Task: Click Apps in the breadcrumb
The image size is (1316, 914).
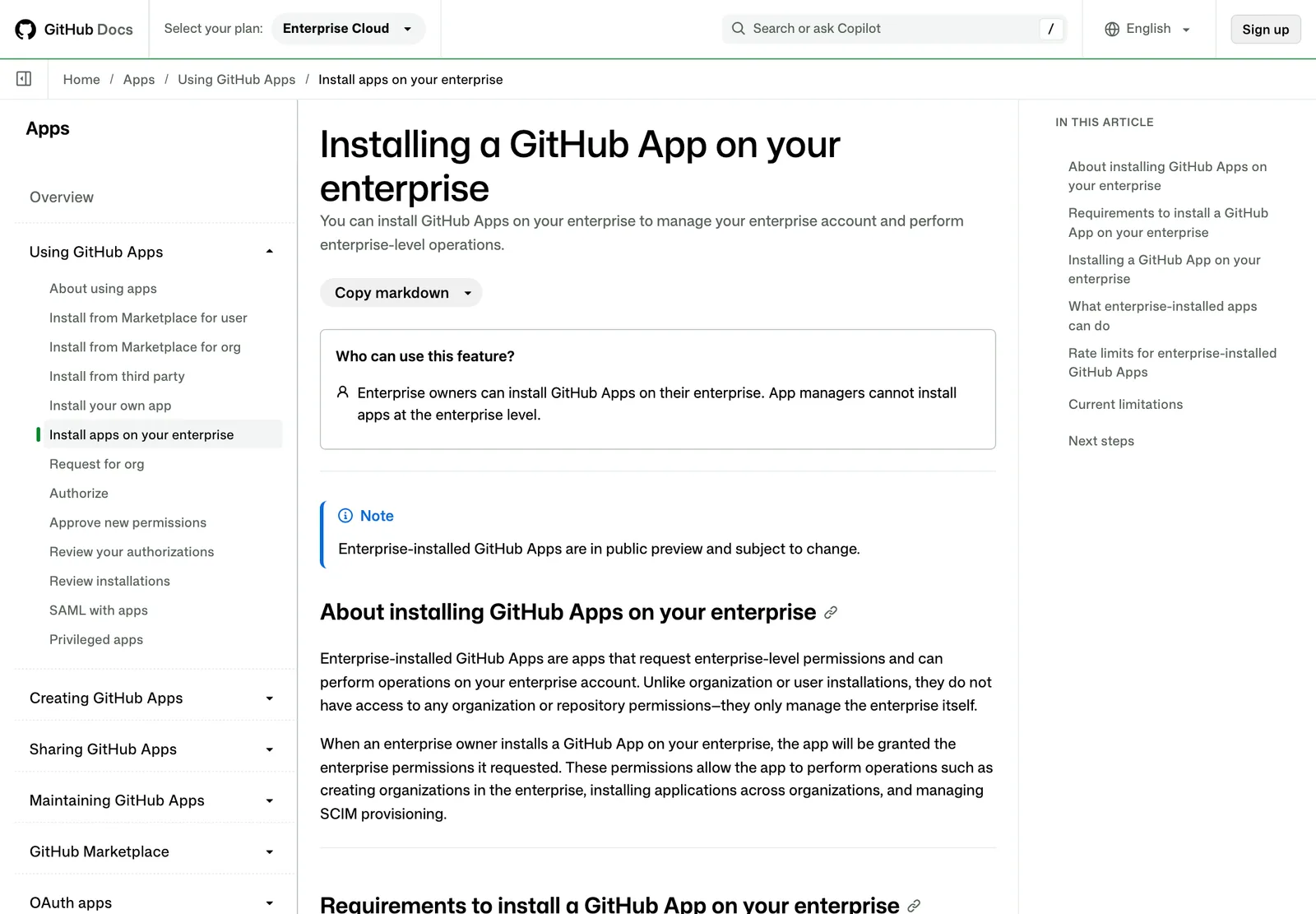Action: (139, 79)
